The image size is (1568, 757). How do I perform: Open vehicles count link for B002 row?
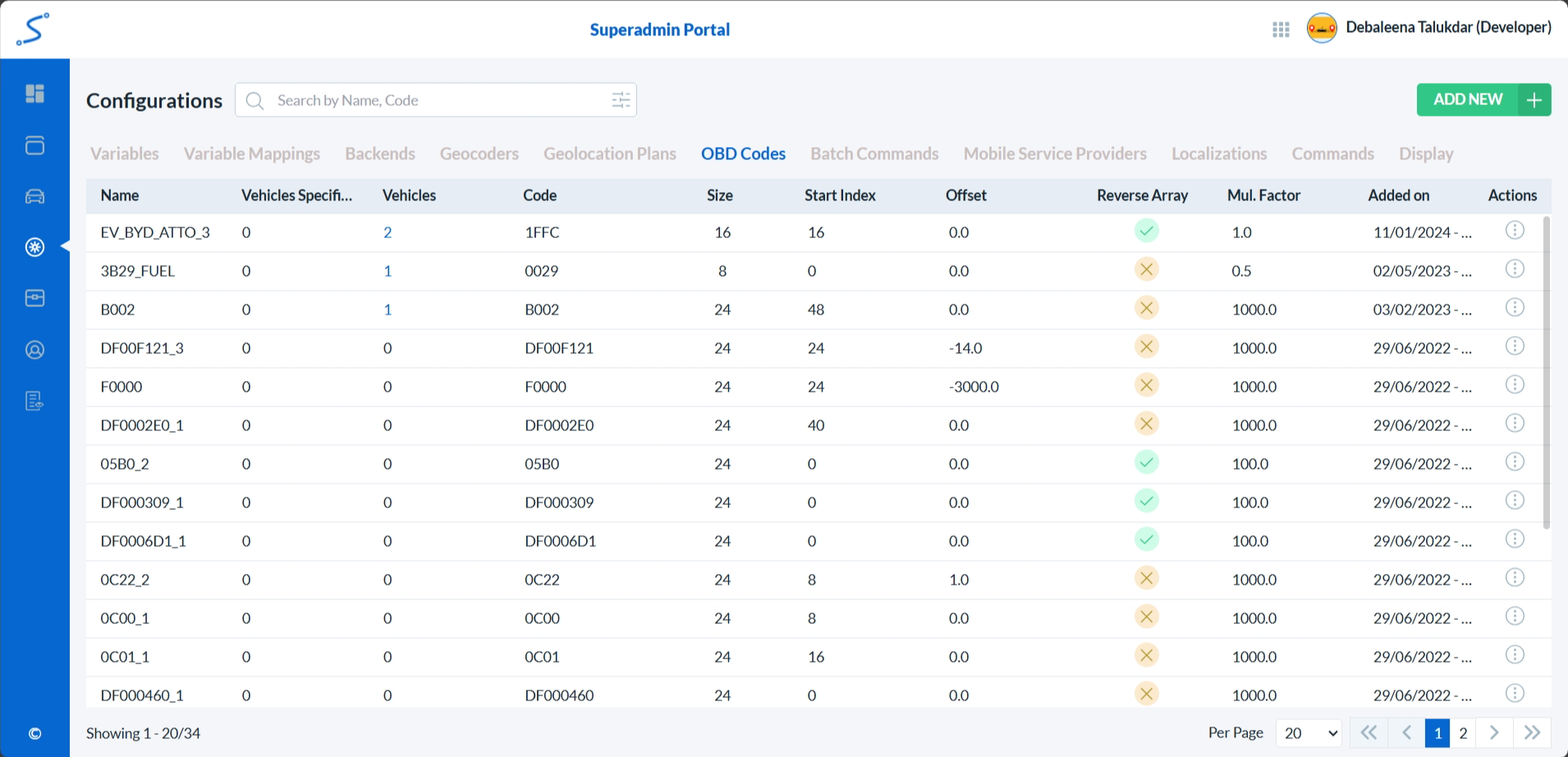[387, 310]
